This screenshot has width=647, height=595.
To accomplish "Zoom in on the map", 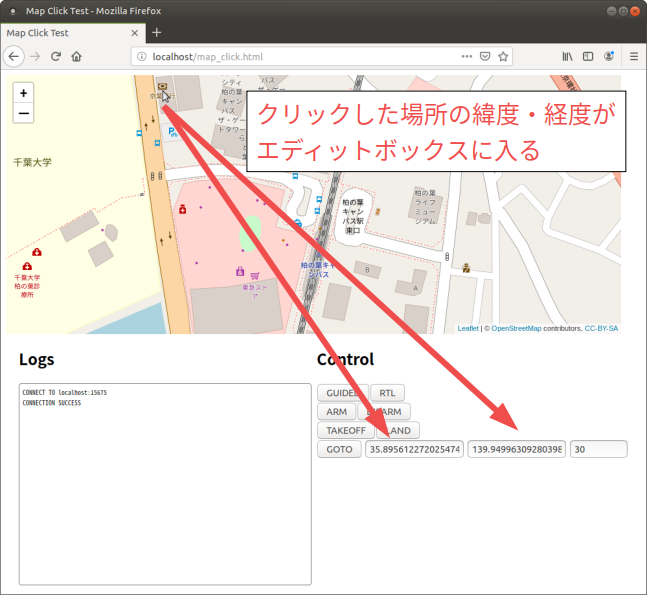I will [x=24, y=93].
